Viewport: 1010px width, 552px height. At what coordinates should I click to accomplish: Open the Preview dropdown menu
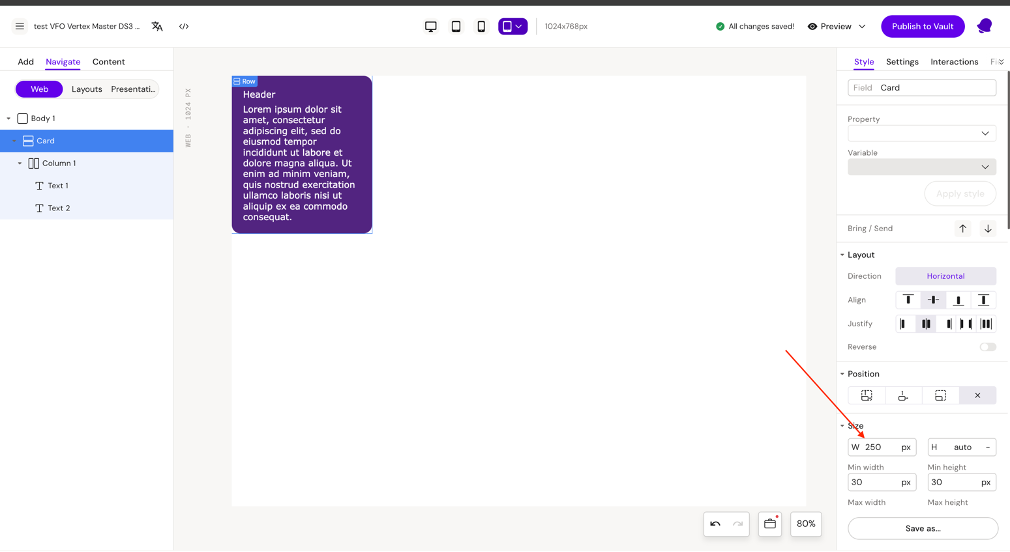click(835, 26)
